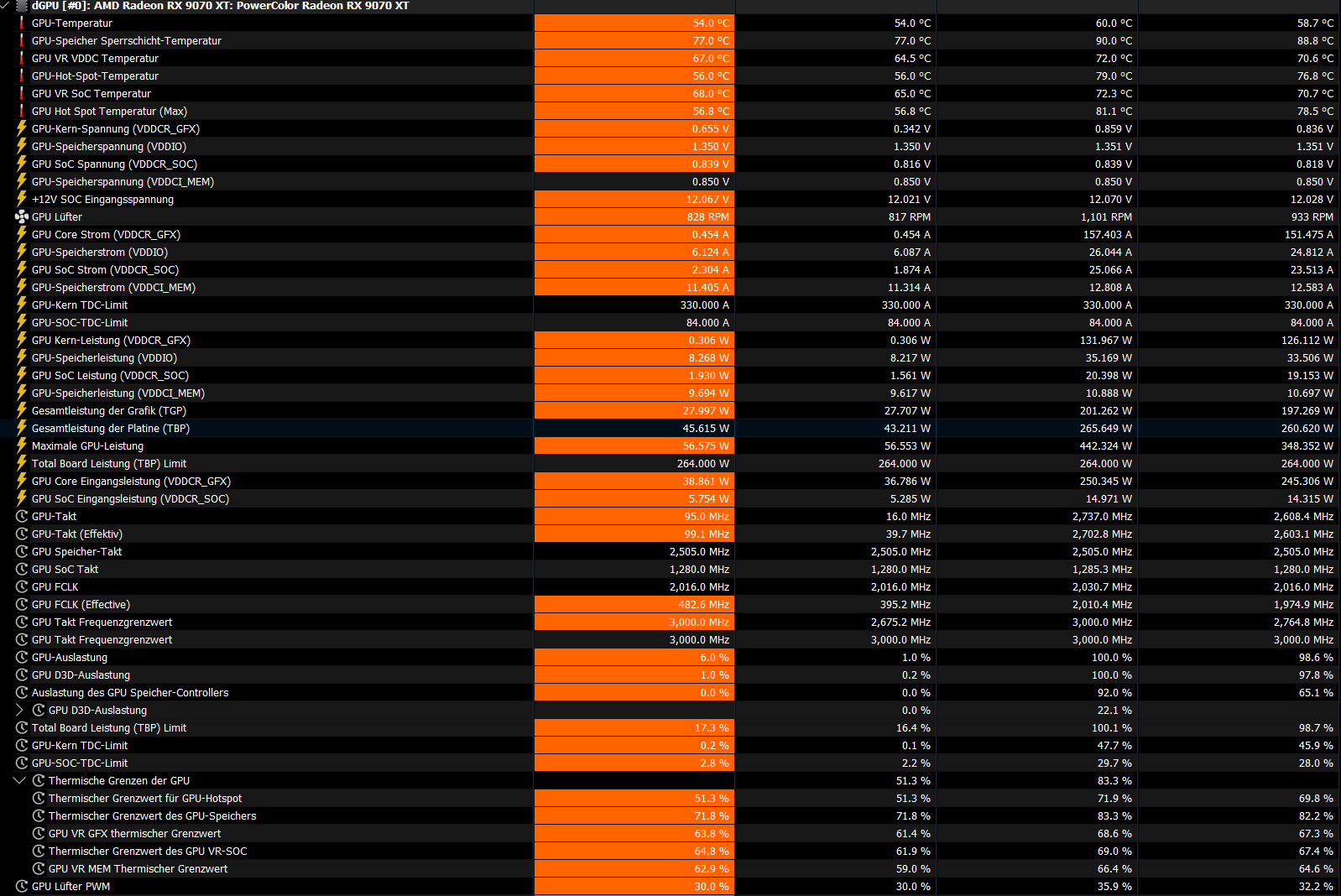Screen dimensions: 1341x896
Task: Click Thermischer Grenzwert des GPU VR-SOC label
Action: [148, 851]
